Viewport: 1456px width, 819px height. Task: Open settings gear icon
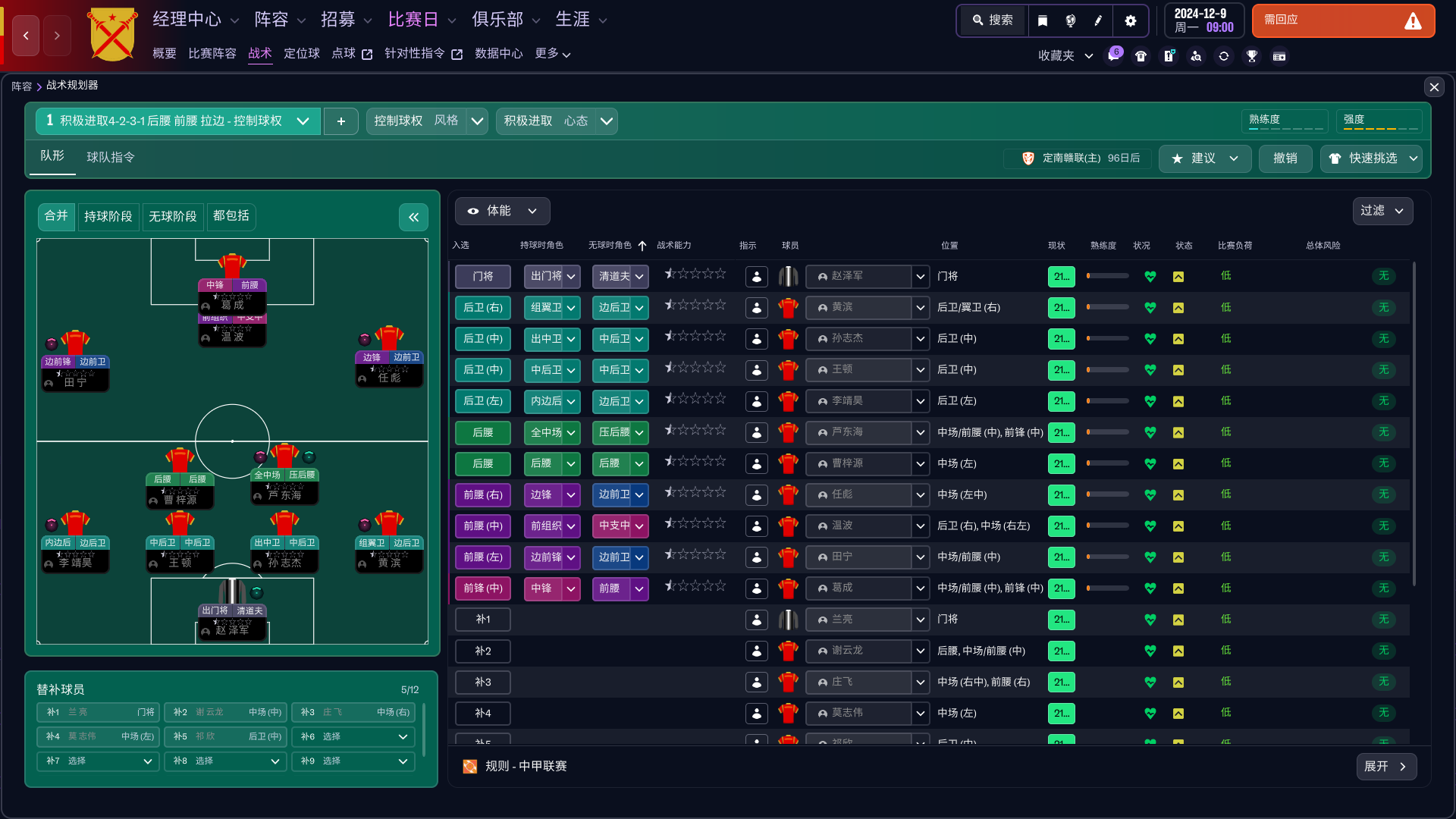(1131, 20)
